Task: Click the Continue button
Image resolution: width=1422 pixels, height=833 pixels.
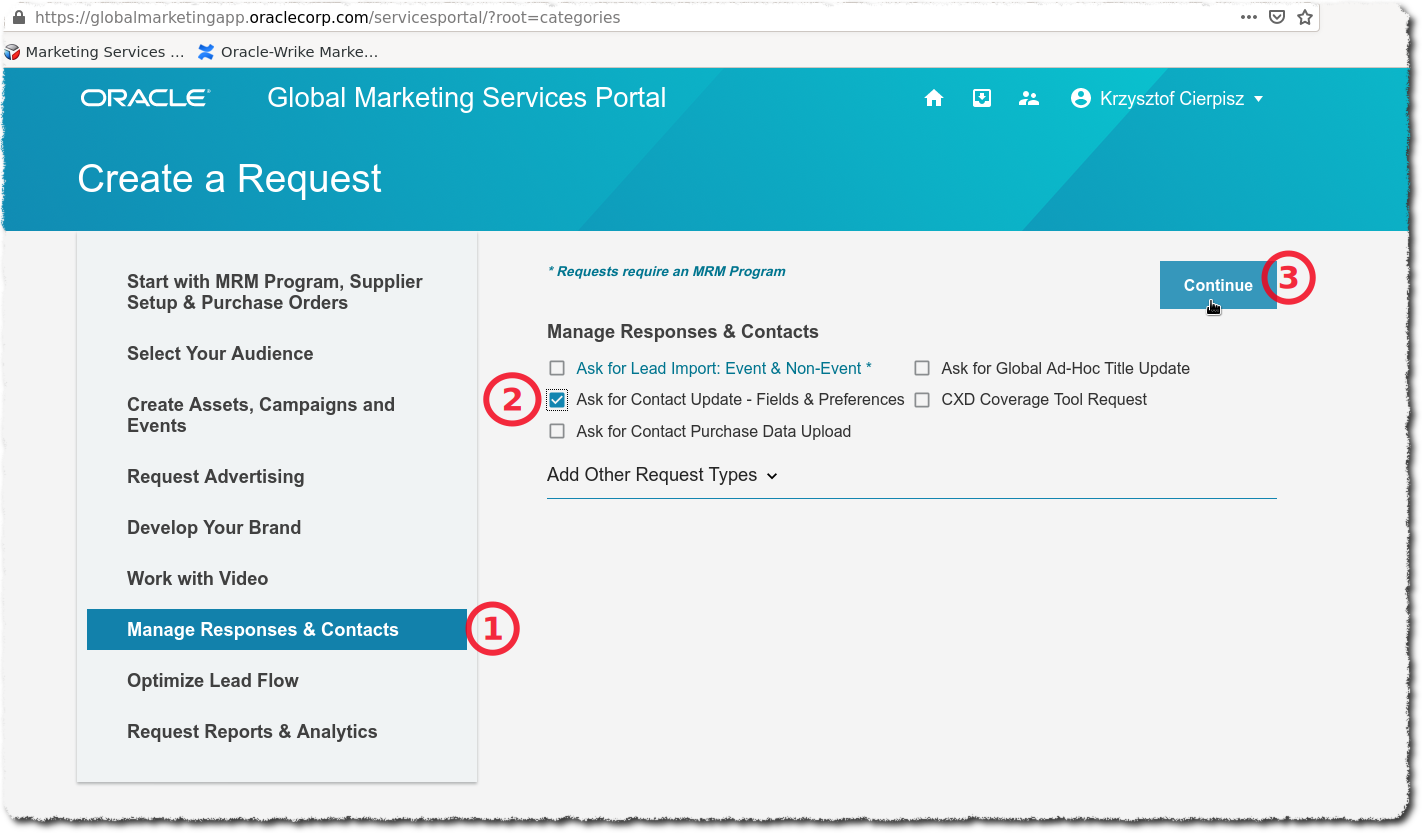Action: click(x=1218, y=285)
